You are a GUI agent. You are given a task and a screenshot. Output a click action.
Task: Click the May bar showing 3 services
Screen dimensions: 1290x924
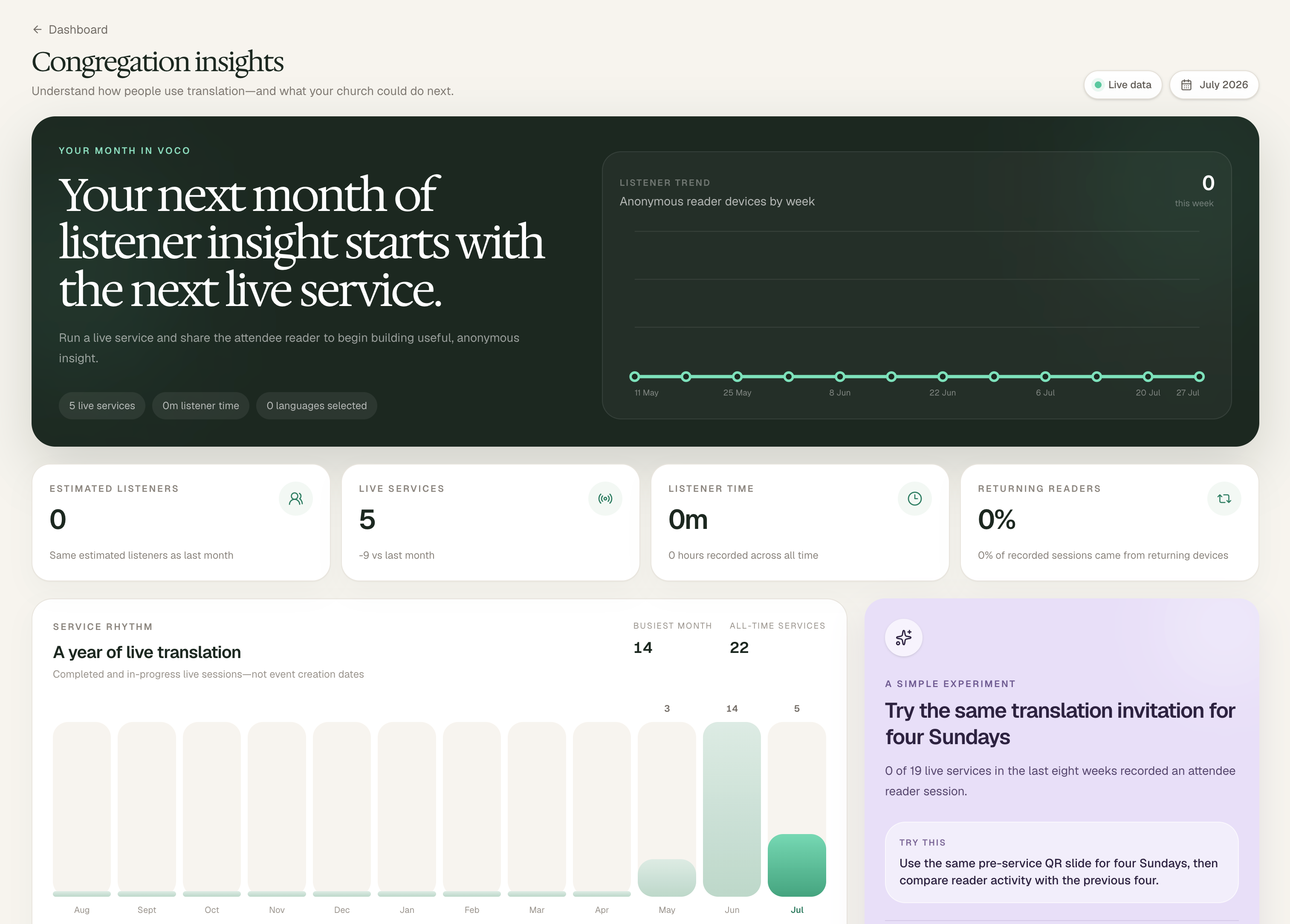point(667,878)
